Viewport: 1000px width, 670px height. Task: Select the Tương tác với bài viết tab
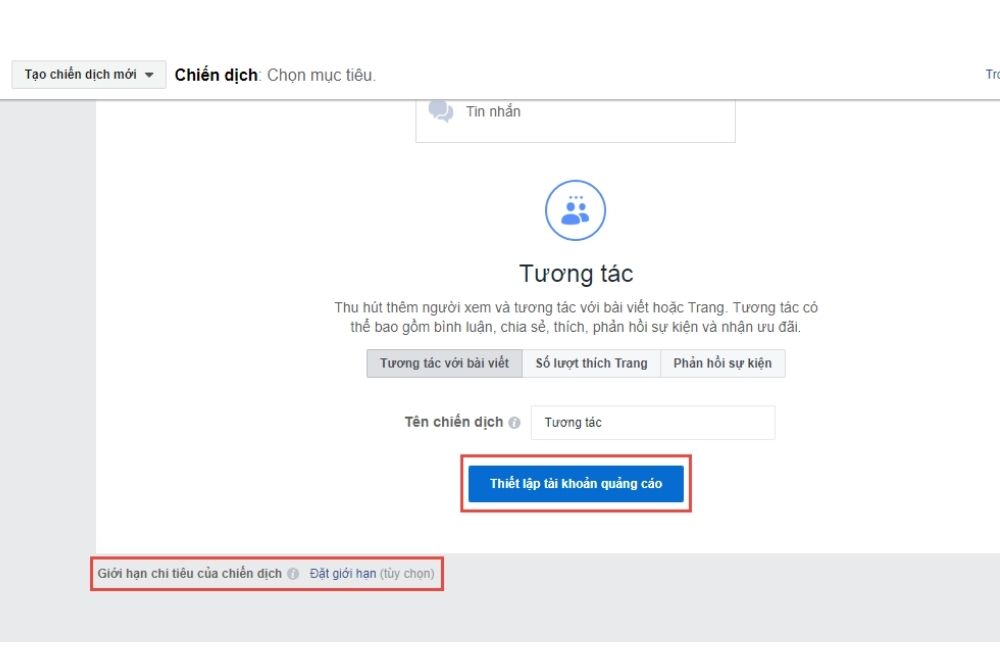click(445, 363)
